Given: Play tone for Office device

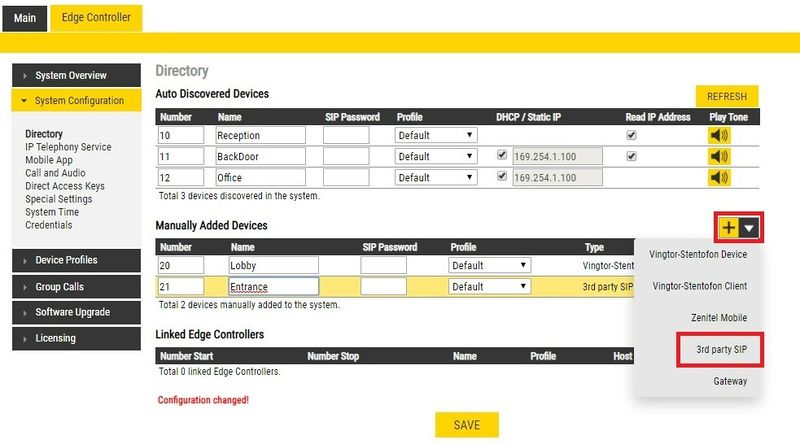Looking at the screenshot, I should click(719, 178).
